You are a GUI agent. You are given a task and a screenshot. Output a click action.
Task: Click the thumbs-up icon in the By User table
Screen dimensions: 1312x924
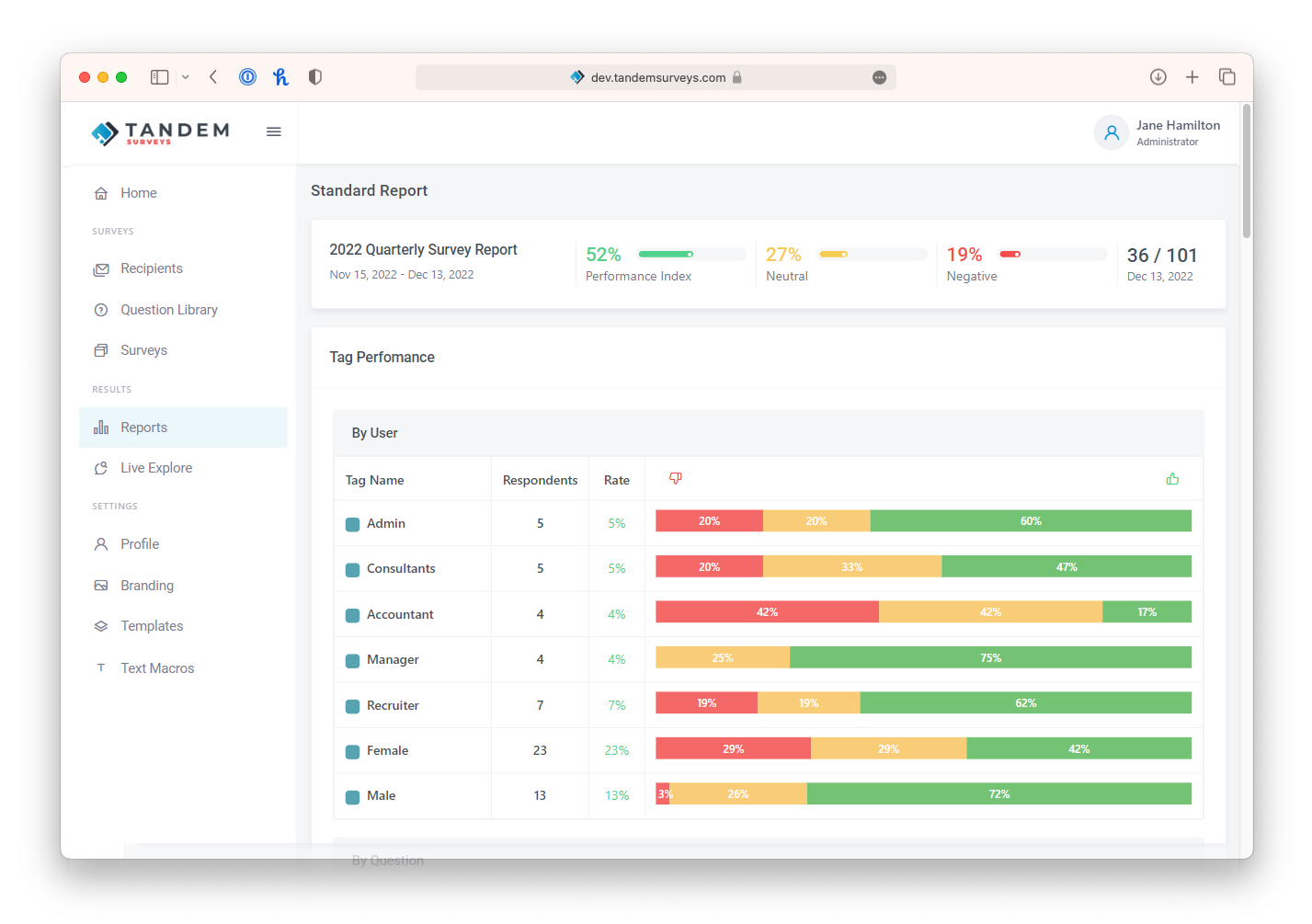coord(1172,478)
